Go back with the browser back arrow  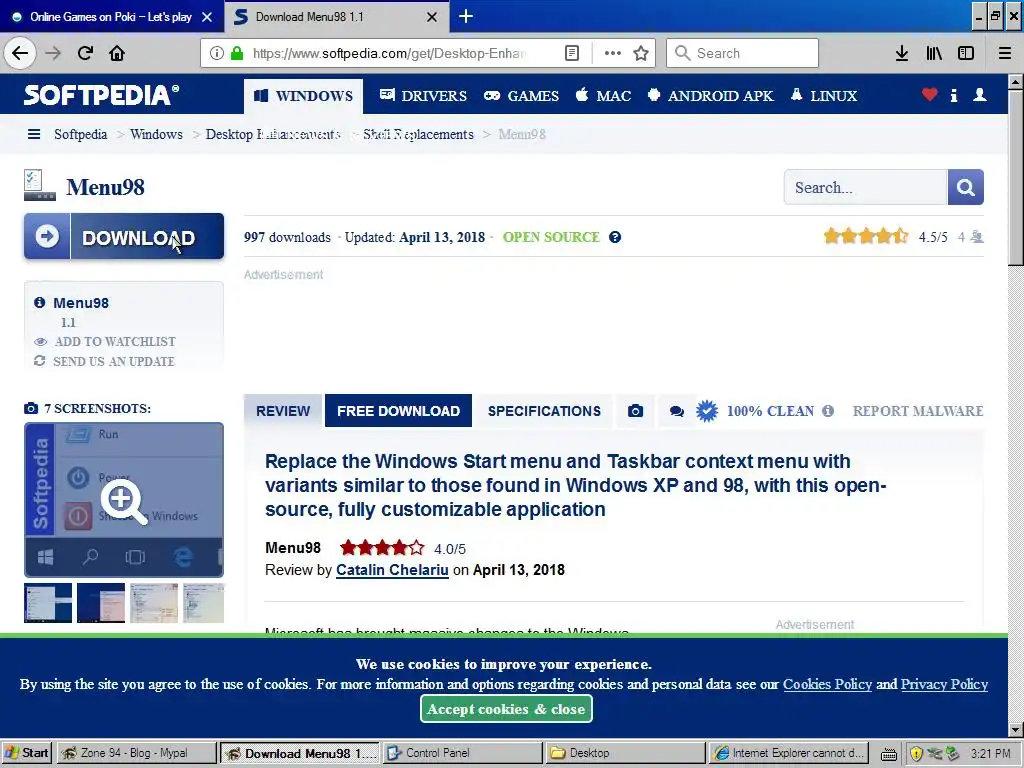tap(20, 53)
